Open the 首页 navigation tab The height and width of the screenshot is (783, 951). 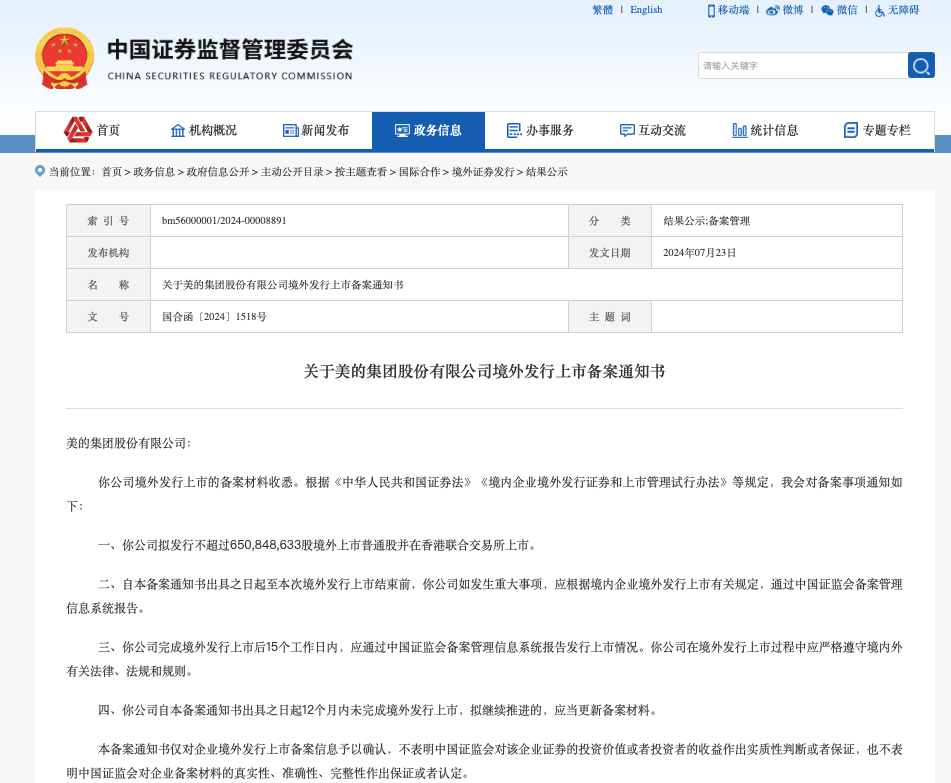pyautogui.click(x=92, y=130)
